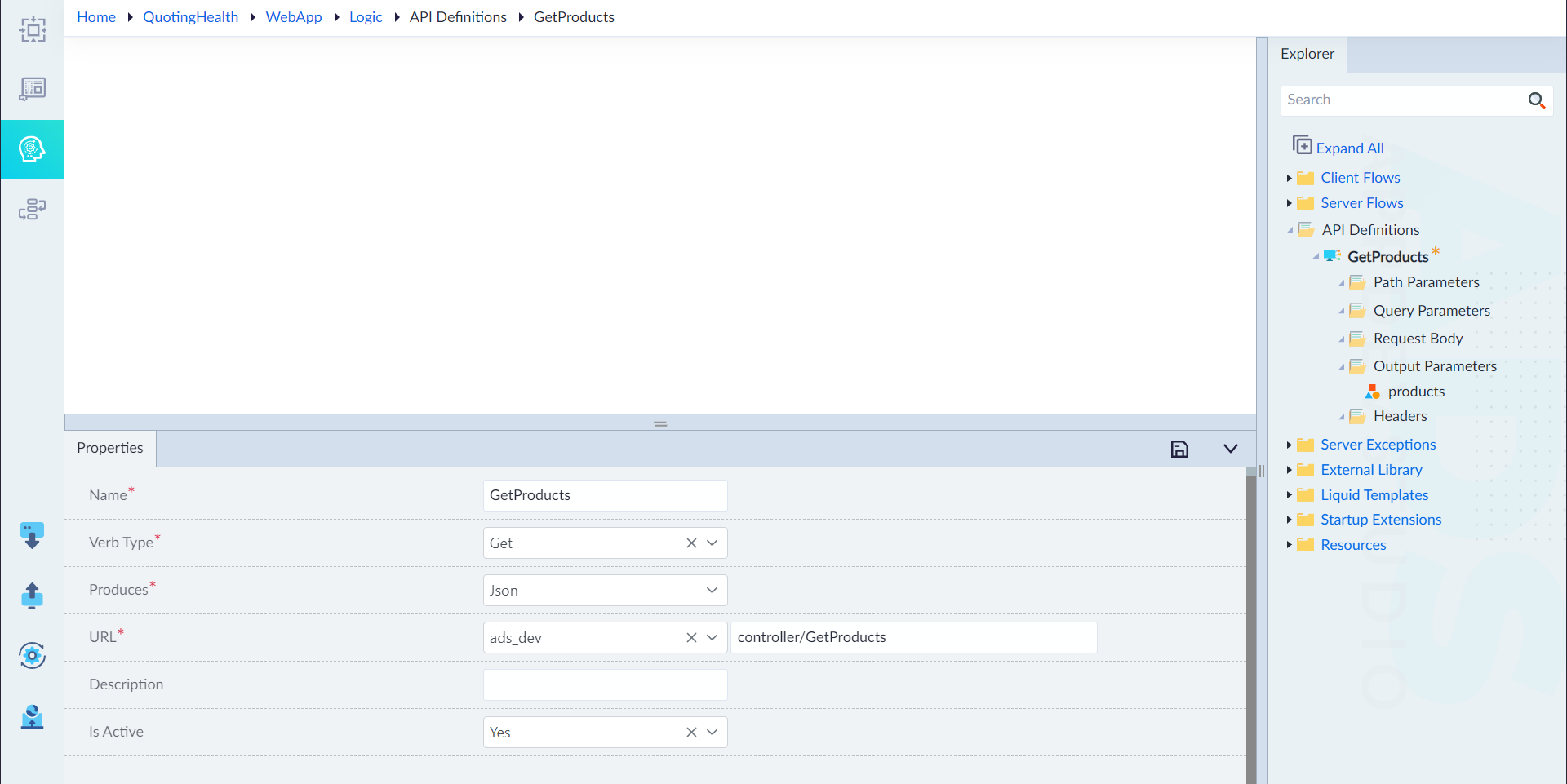Viewport: 1567px width, 784px height.
Task: Open the Verb Type dropdown arrow
Action: [x=712, y=543]
